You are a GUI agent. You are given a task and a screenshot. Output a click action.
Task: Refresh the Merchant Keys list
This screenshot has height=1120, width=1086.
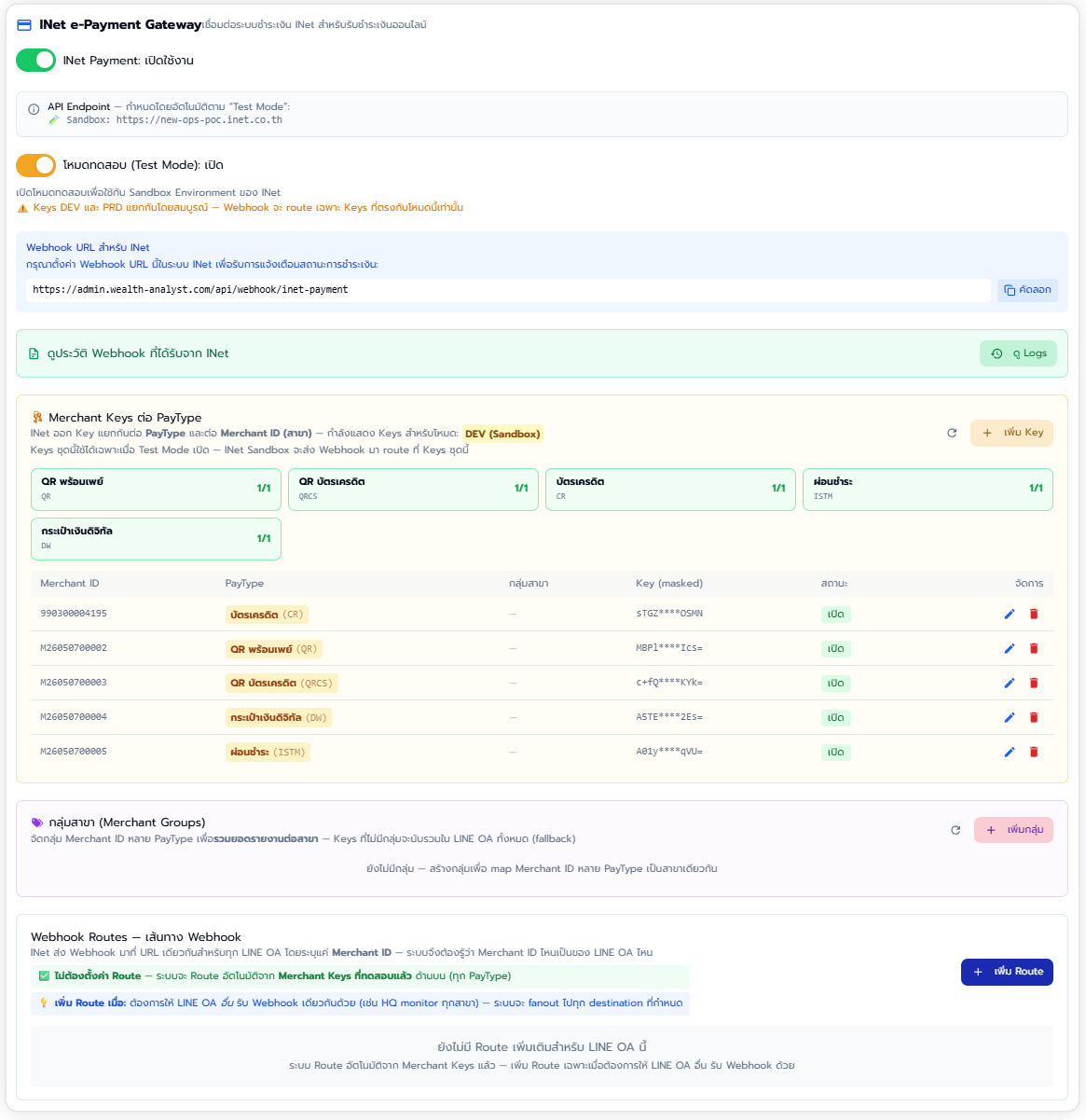click(952, 433)
